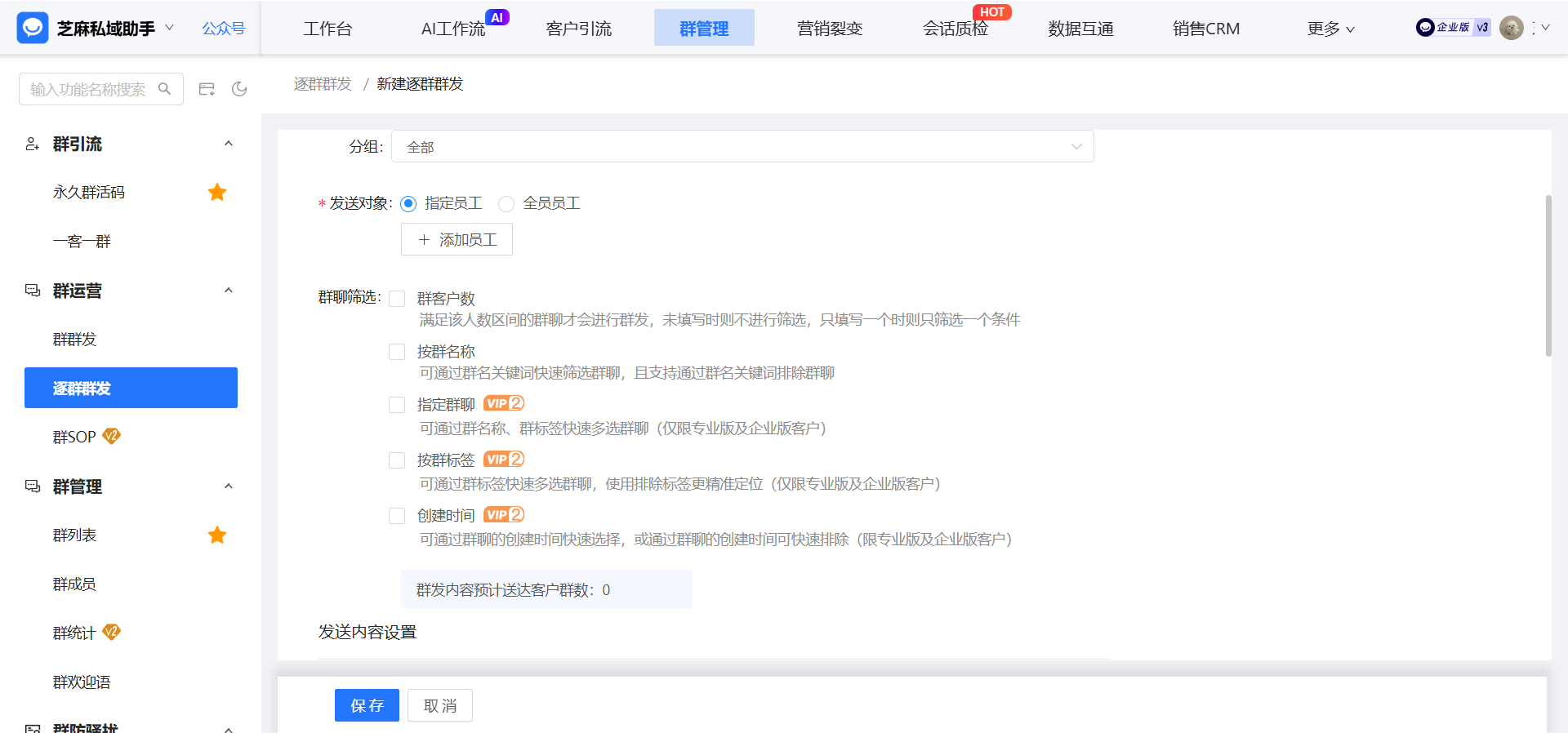Click the VIP badge beside 按群标签
The width and height of the screenshot is (1568, 733).
point(504,459)
